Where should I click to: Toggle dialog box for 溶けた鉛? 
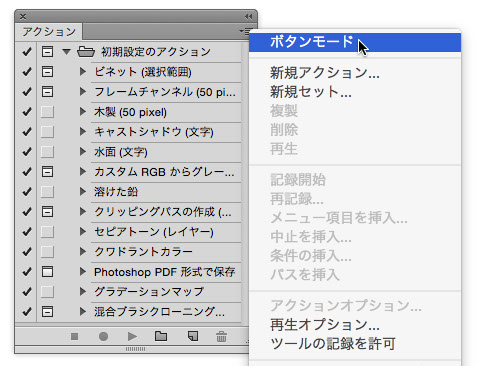[x=47, y=192]
